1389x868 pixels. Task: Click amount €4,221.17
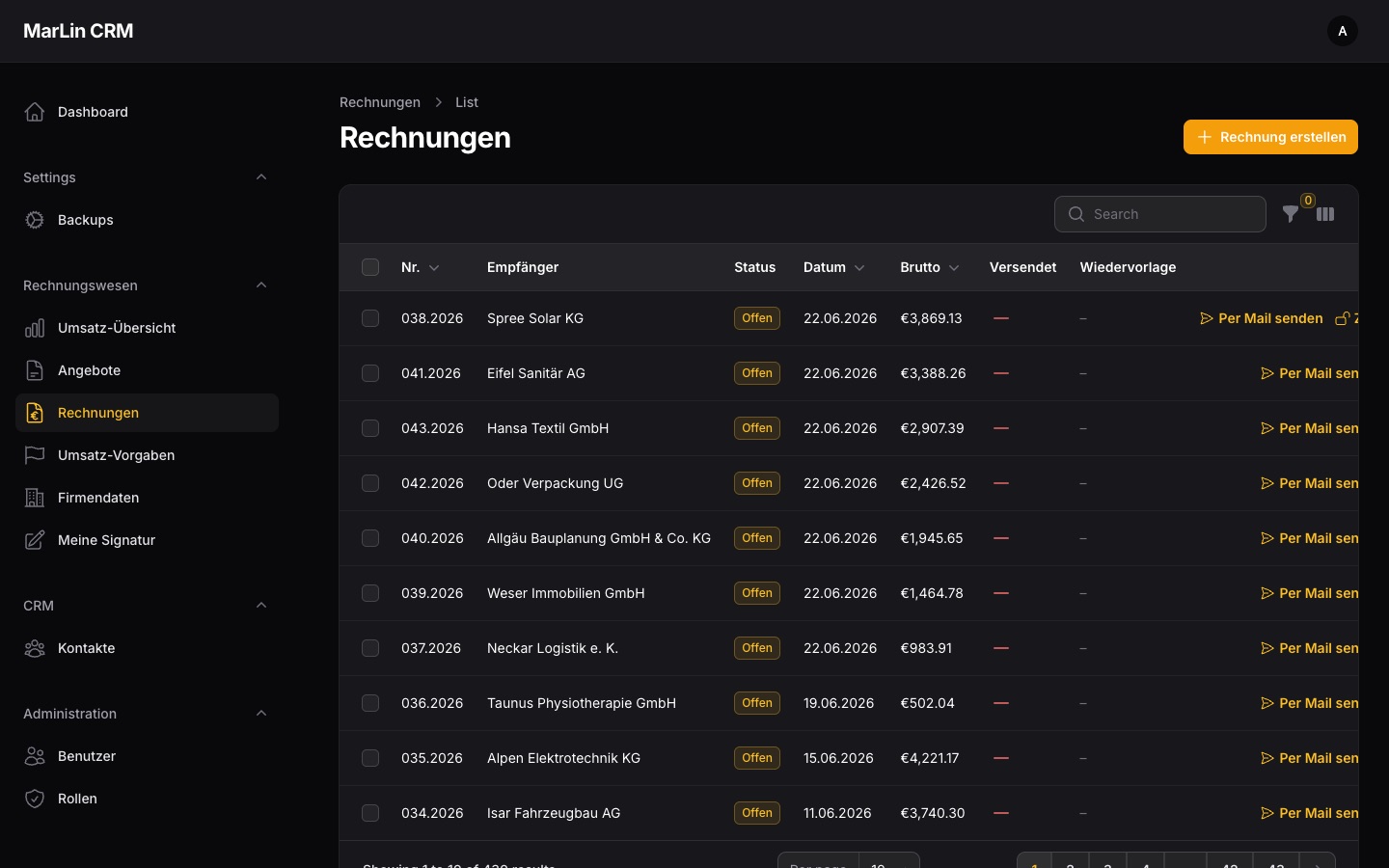[x=930, y=758]
